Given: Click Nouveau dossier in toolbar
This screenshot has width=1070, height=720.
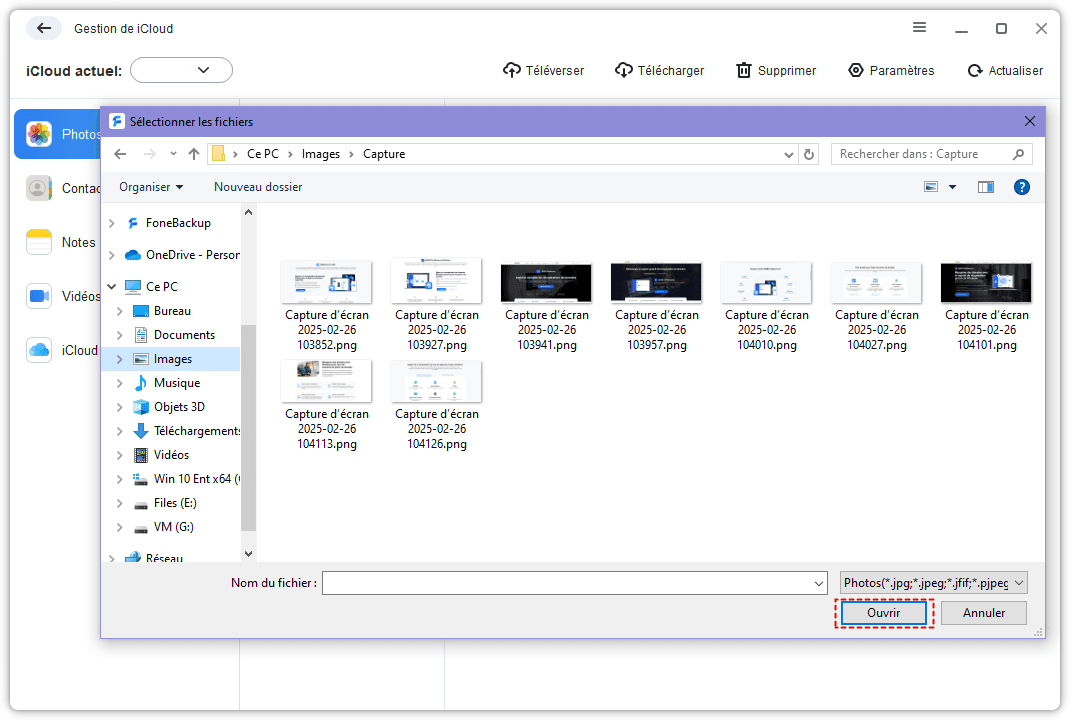Looking at the screenshot, I should [258, 187].
